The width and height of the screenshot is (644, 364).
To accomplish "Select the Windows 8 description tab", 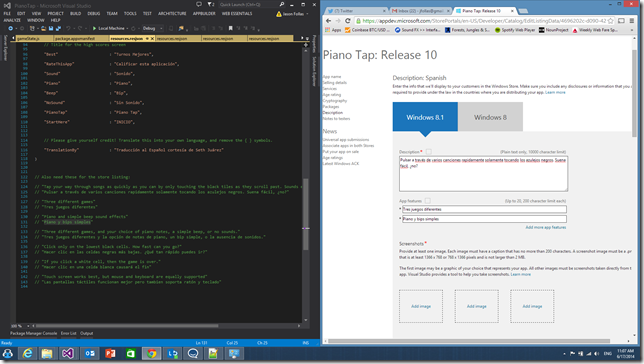I will point(490,117).
